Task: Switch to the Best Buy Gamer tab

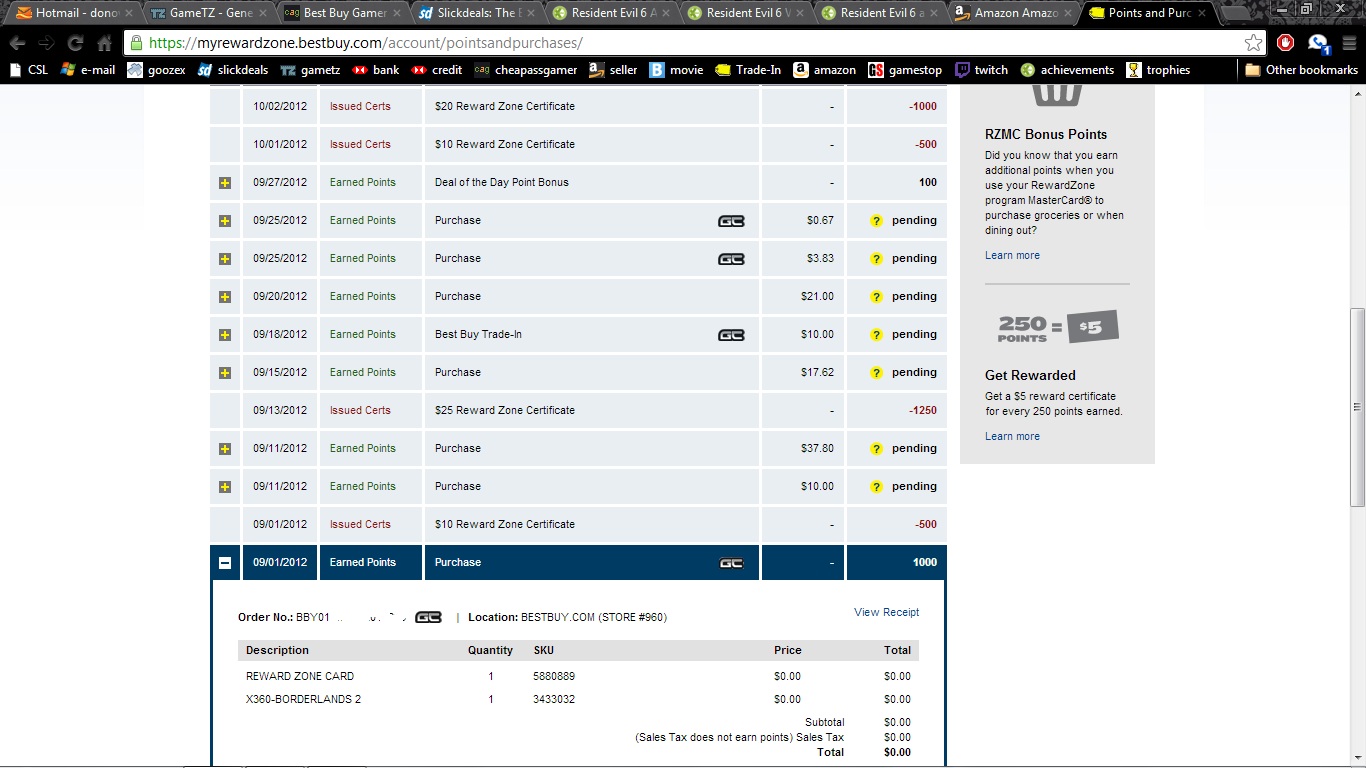Action: click(340, 13)
